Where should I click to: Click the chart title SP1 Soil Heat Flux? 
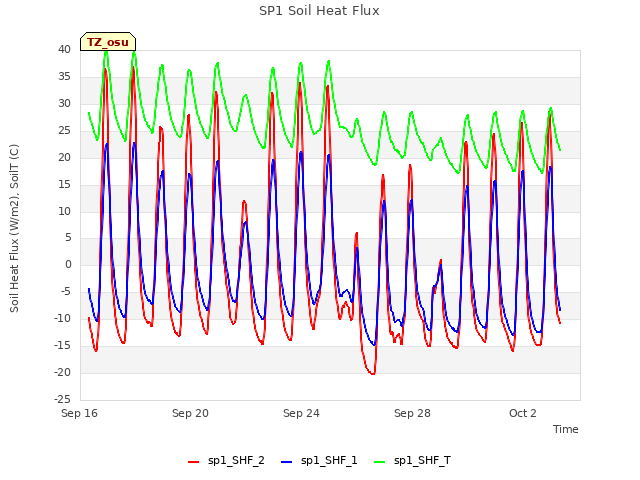click(319, 11)
